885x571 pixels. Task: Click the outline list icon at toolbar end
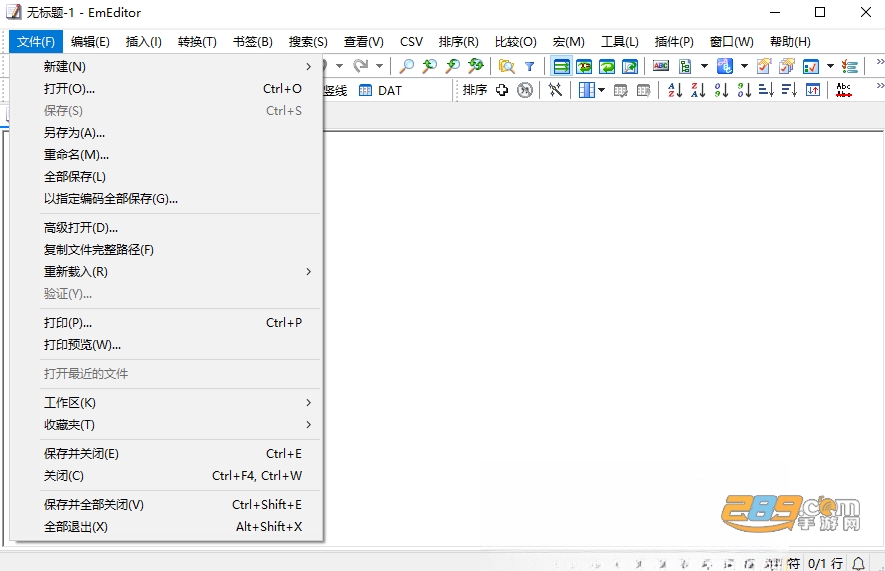[x=849, y=67]
